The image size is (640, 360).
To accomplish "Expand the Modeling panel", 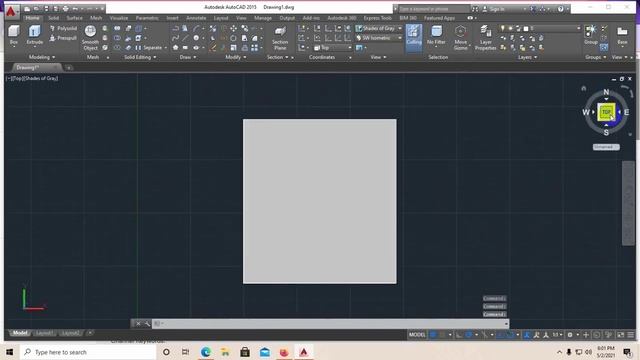I will pos(42,57).
